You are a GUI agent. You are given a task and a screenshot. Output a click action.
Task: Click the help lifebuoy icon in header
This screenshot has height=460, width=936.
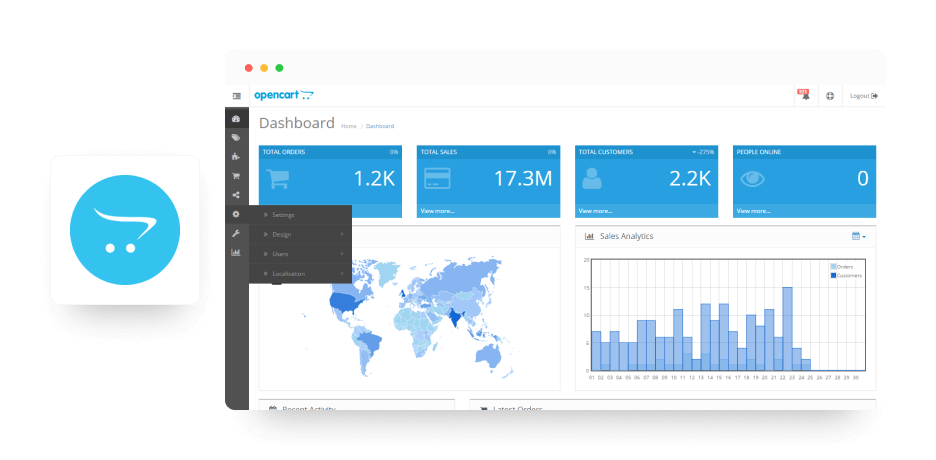pyautogui.click(x=830, y=95)
